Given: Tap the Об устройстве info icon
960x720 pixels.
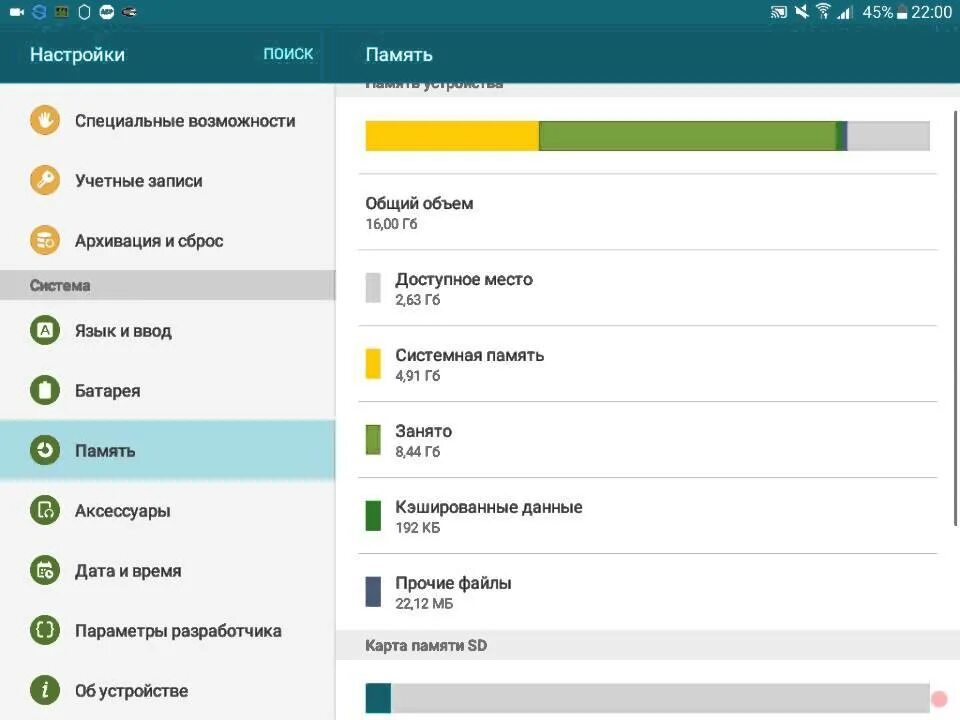Looking at the screenshot, I should click(45, 691).
